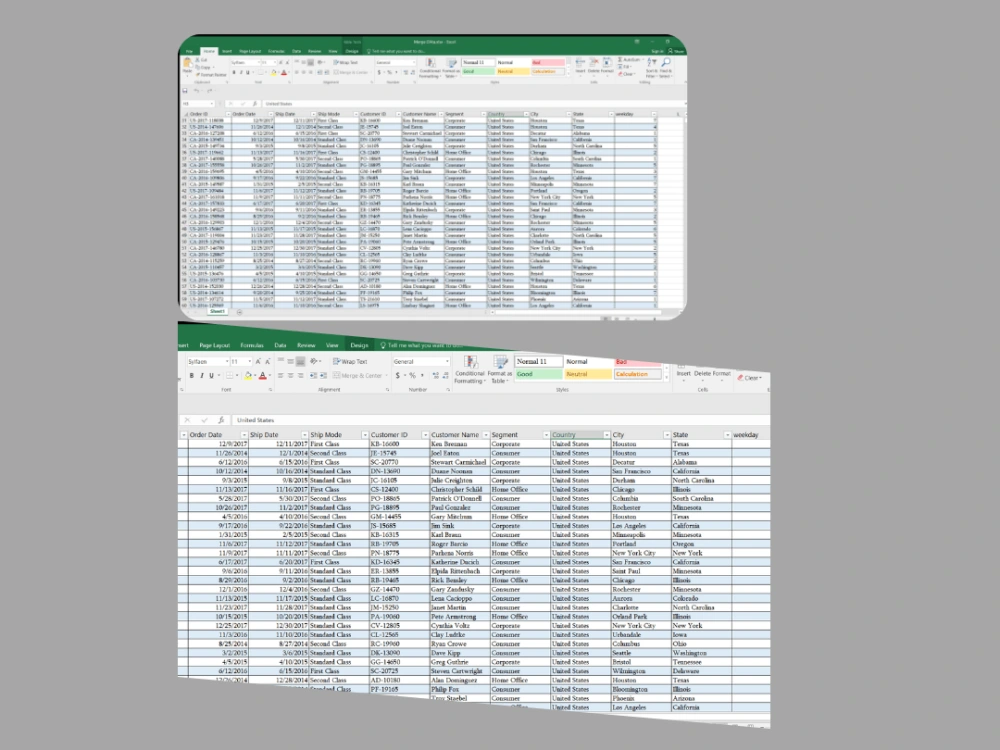Screen dimensions: 1000x750
Task: Open Page Layout tab in enlarged lower view
Action: click(x=214, y=345)
